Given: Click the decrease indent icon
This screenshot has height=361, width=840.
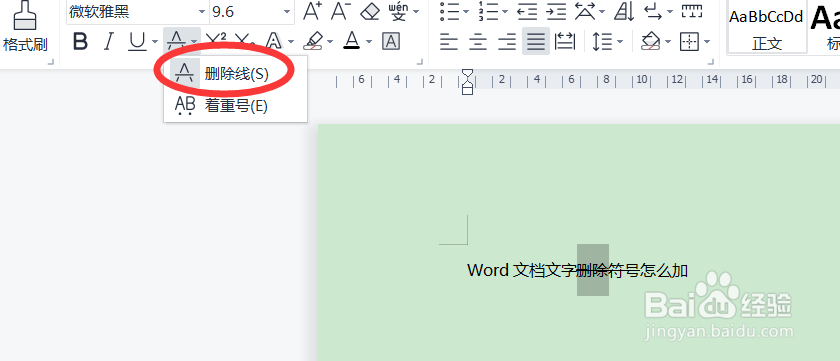Looking at the screenshot, I should pyautogui.click(x=528, y=11).
